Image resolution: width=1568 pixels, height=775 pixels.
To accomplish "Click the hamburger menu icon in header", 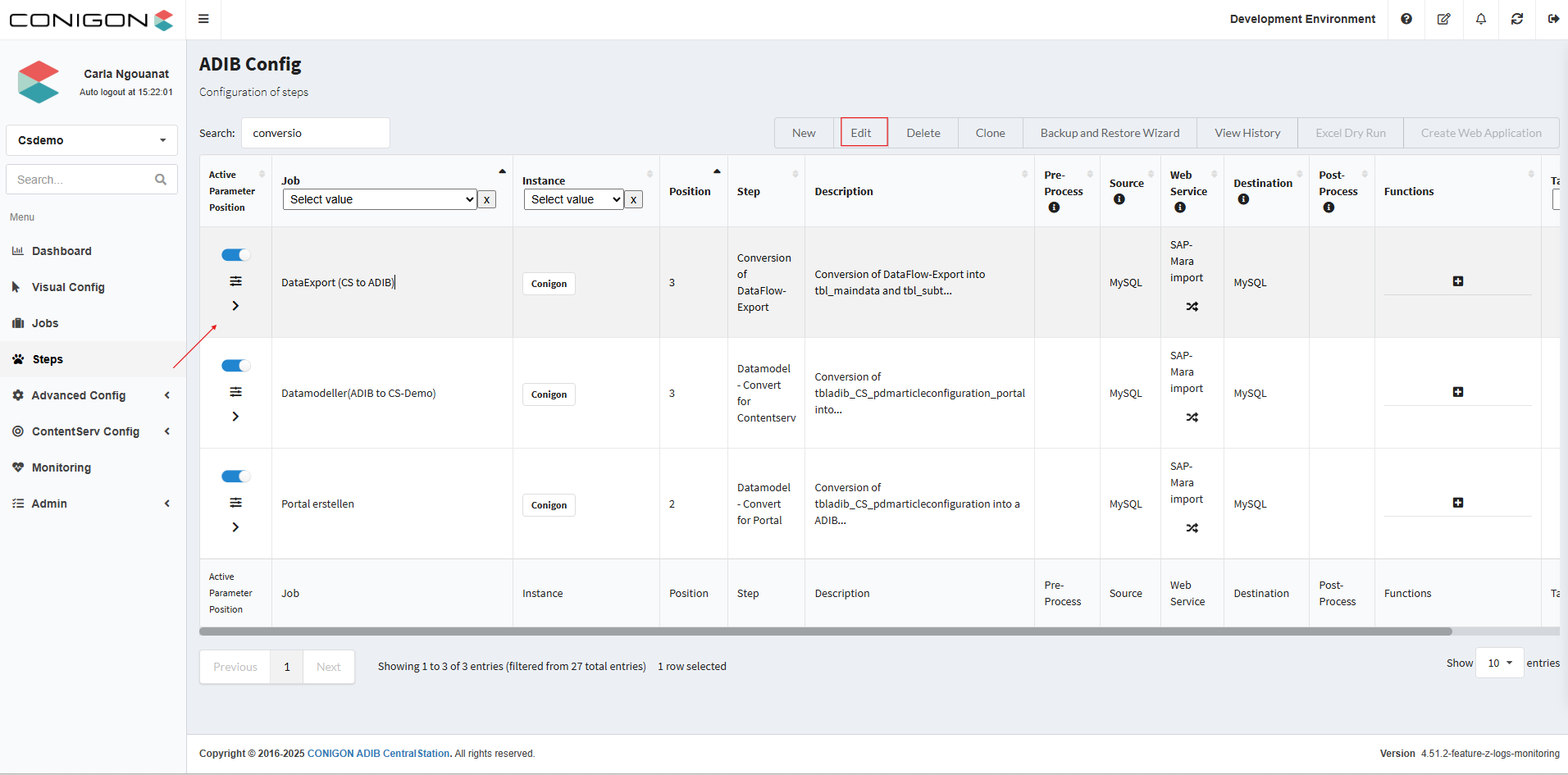I will 203,19.
